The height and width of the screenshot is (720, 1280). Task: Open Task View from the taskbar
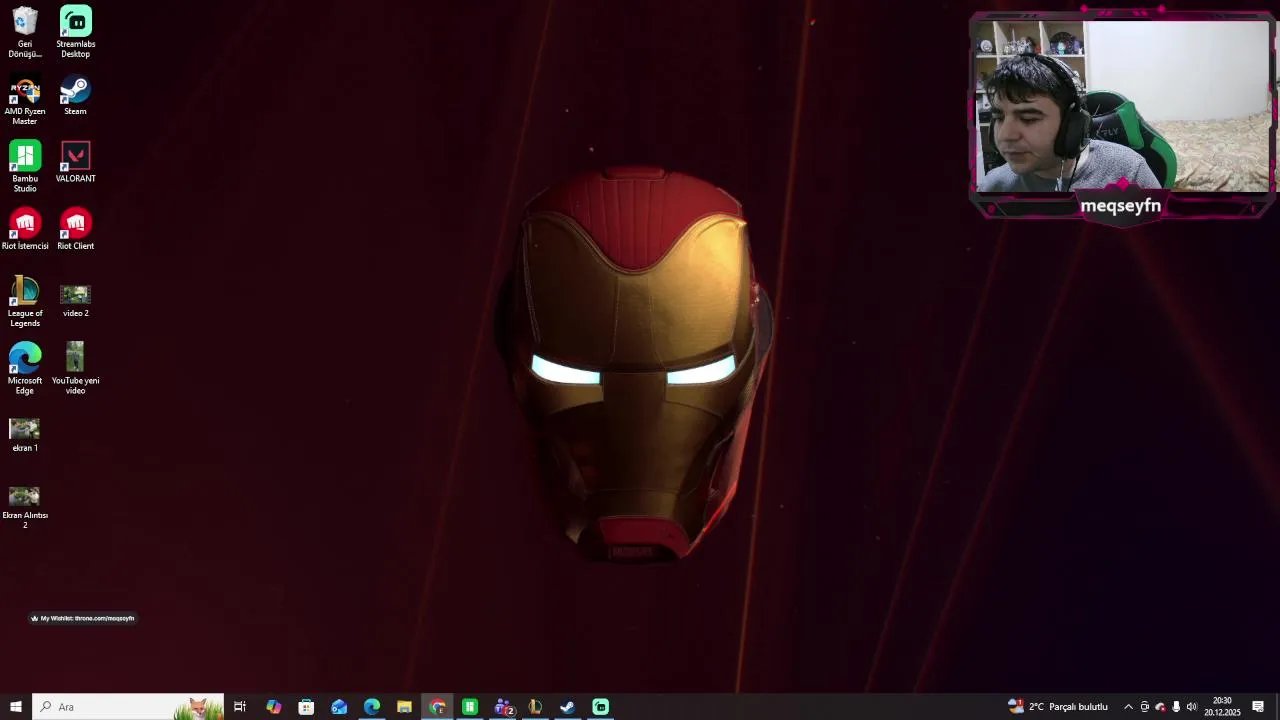(x=240, y=707)
